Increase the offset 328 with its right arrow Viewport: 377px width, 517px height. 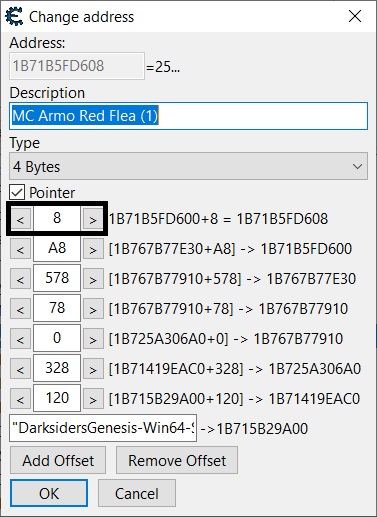coord(93,369)
